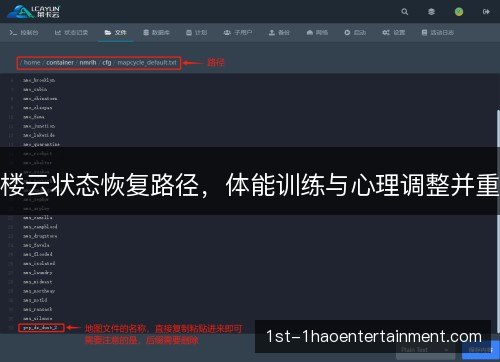Click the container breadcrumb link
Image resolution: width=500 pixels, height=362 pixels.
[60, 63]
